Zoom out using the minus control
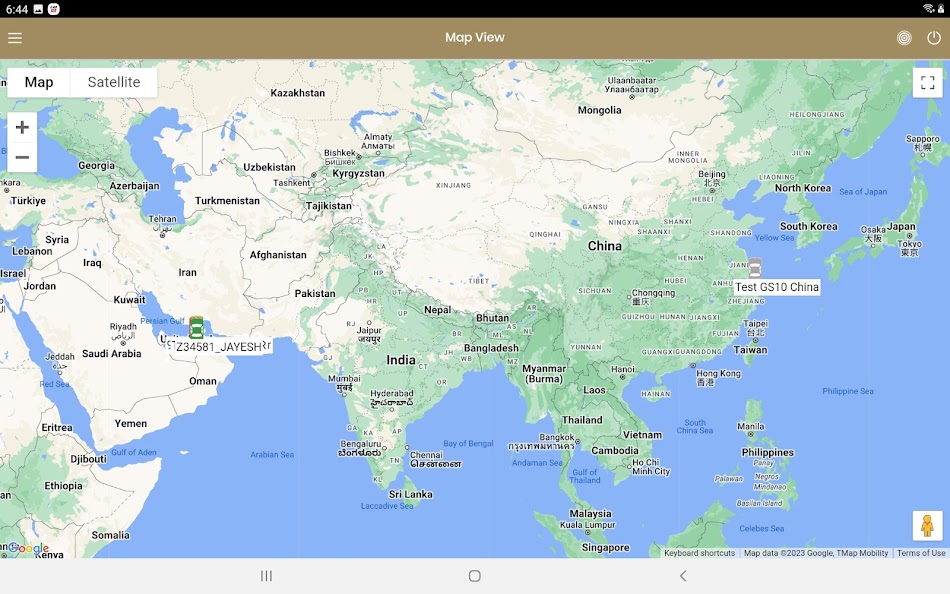950x594 pixels. 22,157
